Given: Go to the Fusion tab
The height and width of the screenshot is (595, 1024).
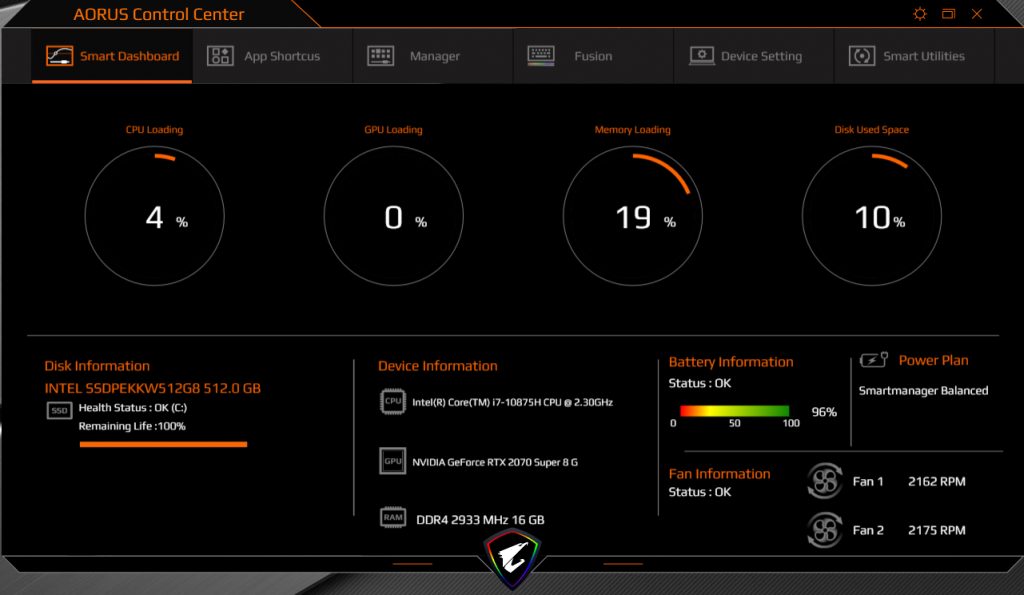Looking at the screenshot, I should [593, 56].
